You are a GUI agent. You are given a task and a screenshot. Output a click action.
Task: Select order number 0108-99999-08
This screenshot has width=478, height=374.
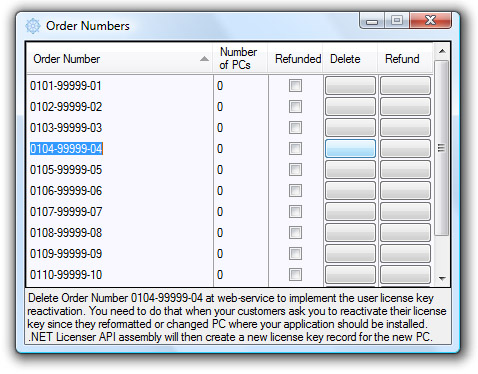coord(66,233)
